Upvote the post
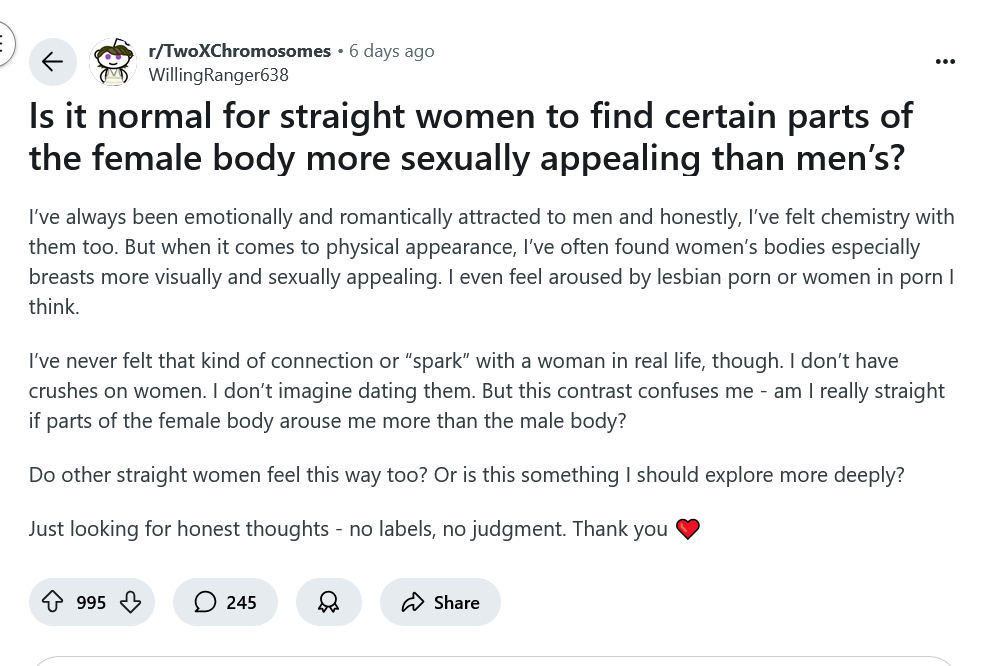 click(52, 602)
